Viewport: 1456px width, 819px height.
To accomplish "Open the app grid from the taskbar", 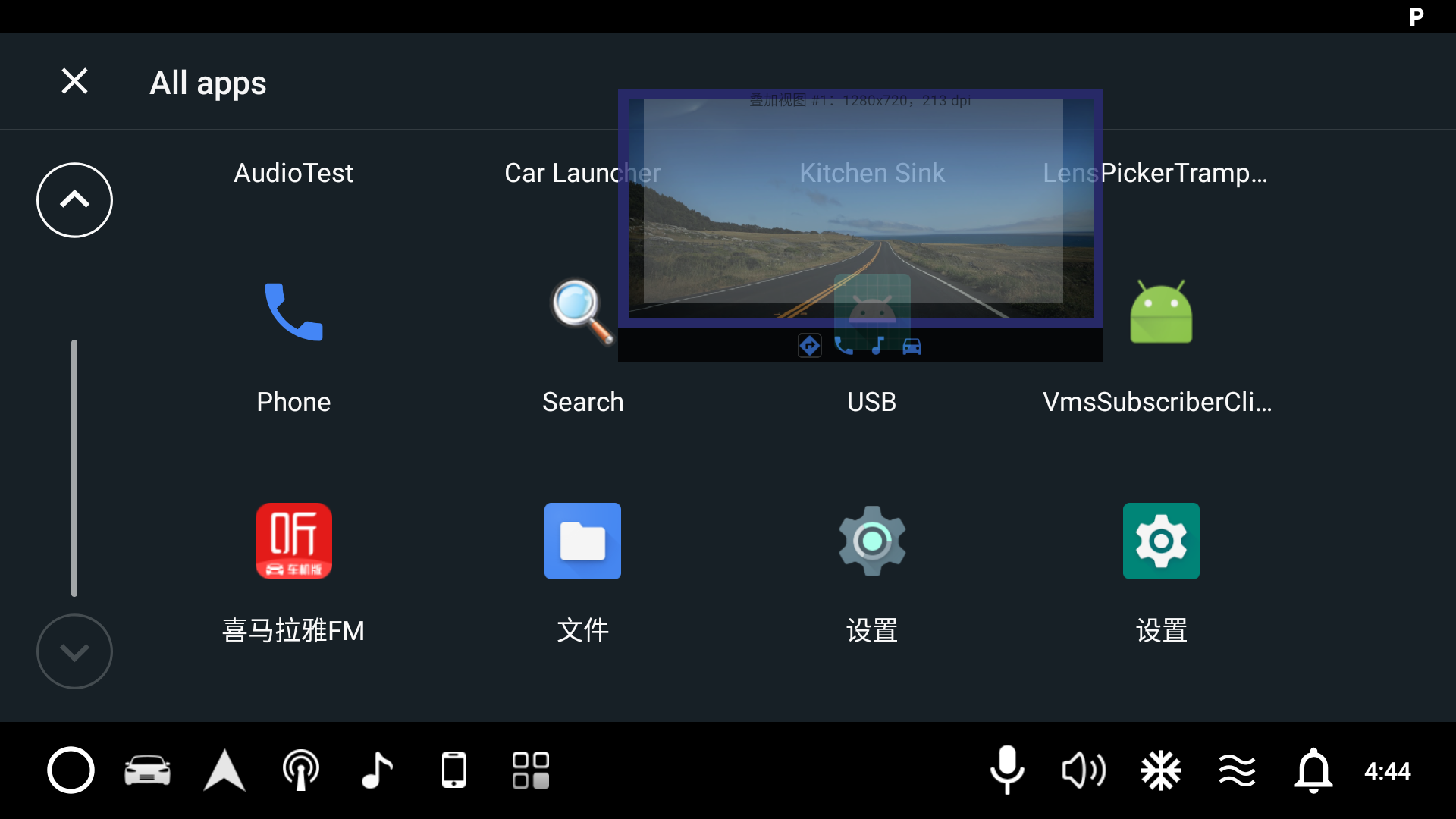I will 531,770.
